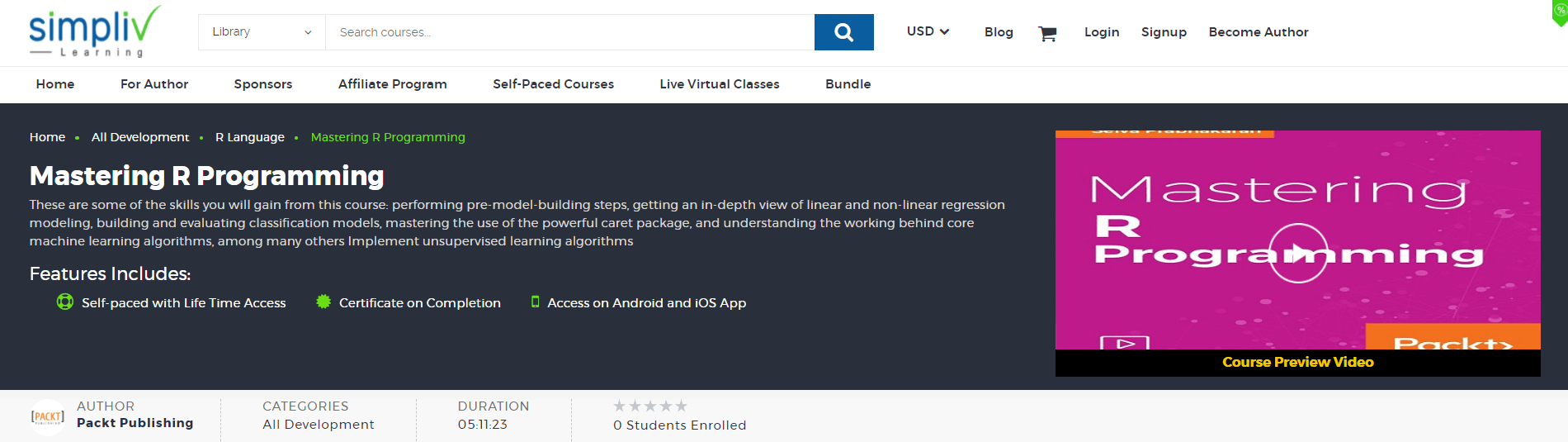Click the Packt author logo avatar

click(48, 416)
